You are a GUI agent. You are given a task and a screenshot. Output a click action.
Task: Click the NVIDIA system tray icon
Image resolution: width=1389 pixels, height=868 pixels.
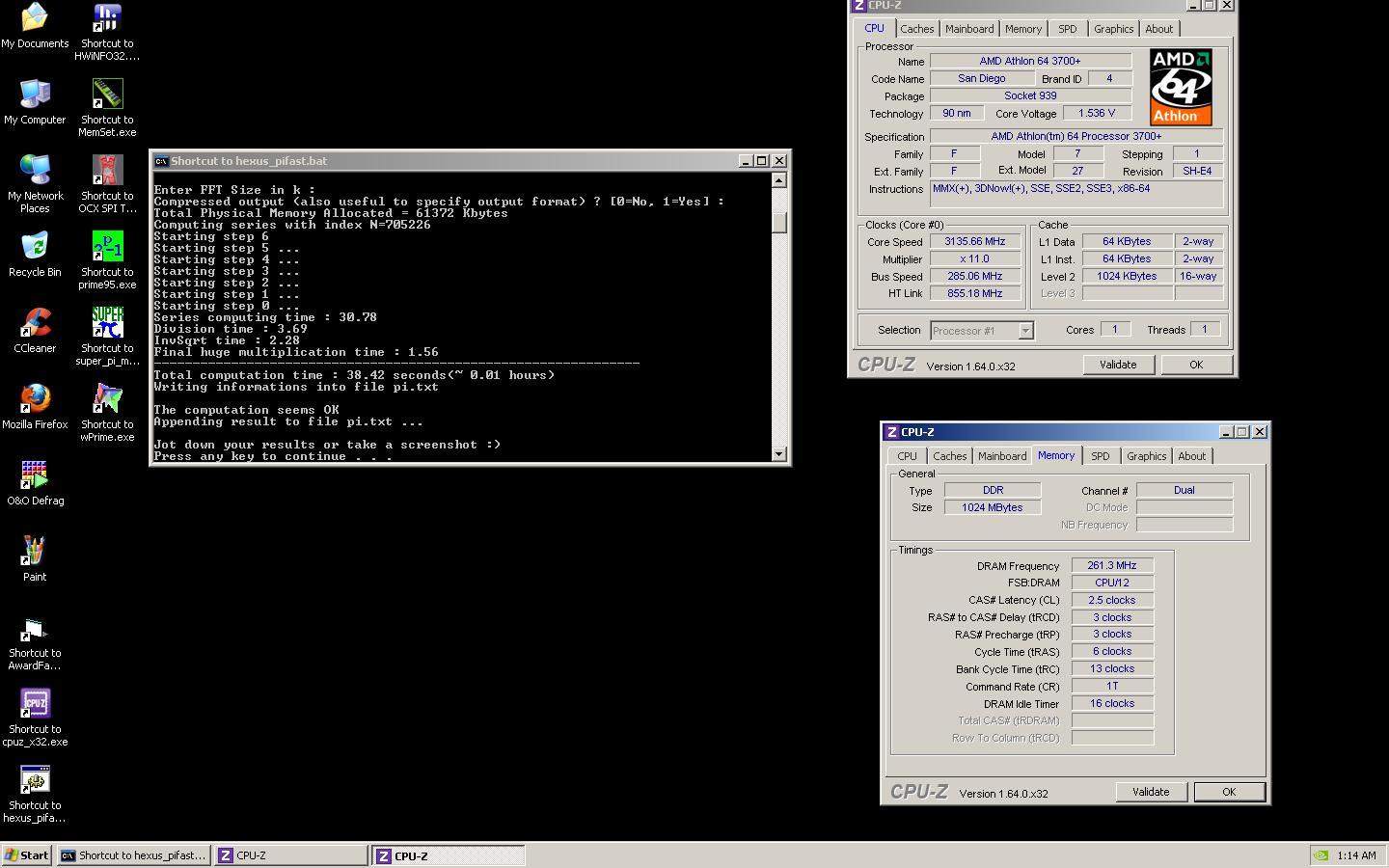[x=1321, y=855]
